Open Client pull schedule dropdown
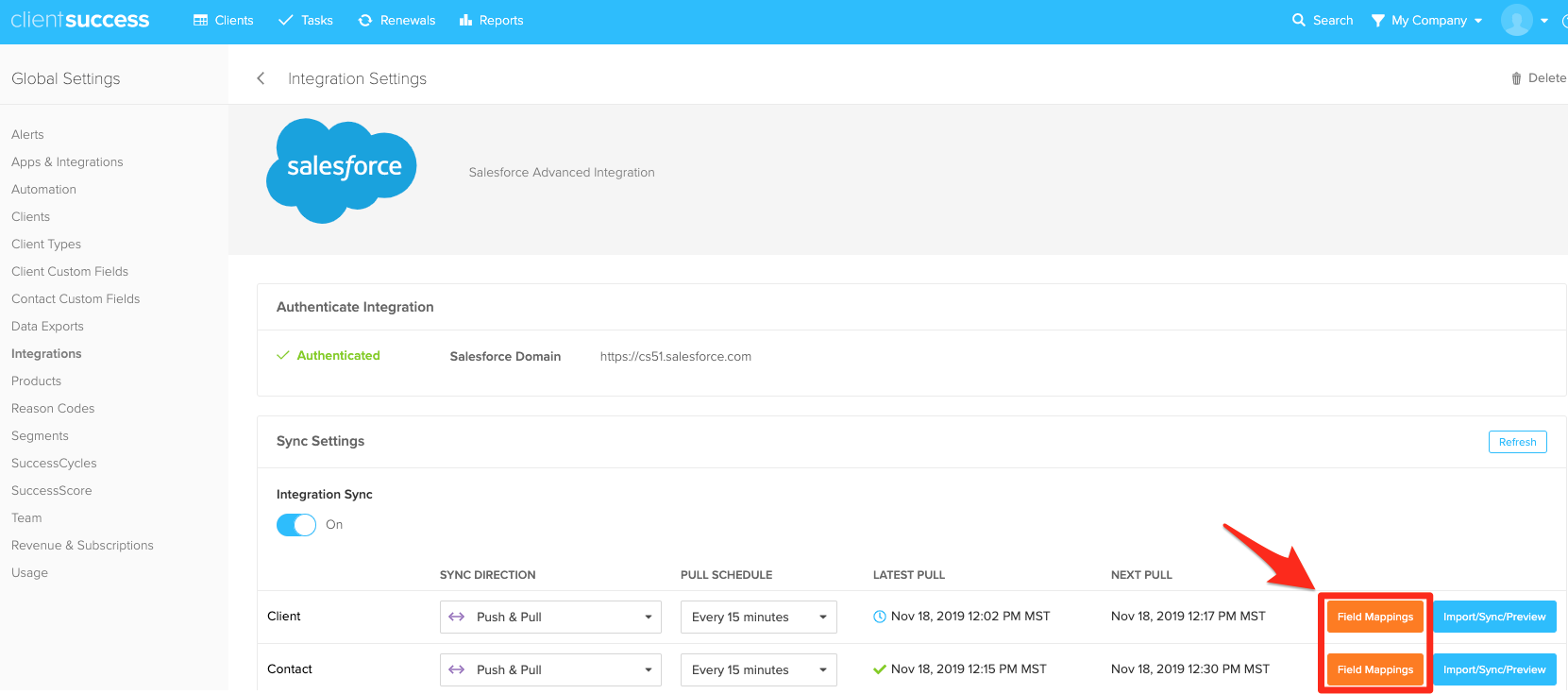 [759, 617]
